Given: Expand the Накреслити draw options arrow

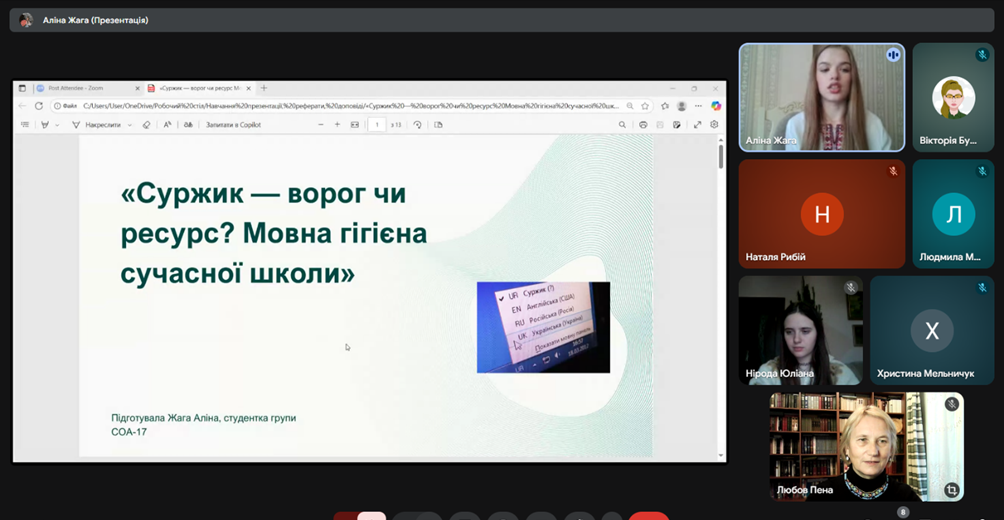Looking at the screenshot, I should click(x=130, y=125).
